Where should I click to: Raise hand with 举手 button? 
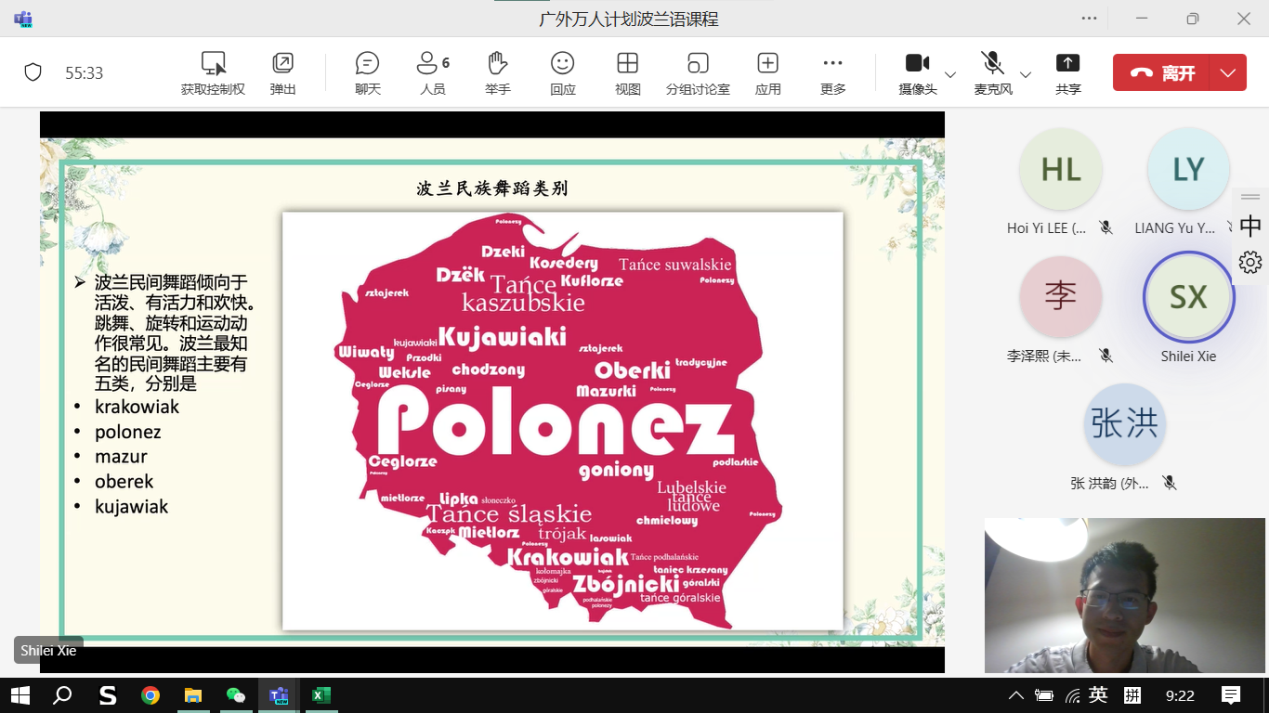tap(497, 73)
